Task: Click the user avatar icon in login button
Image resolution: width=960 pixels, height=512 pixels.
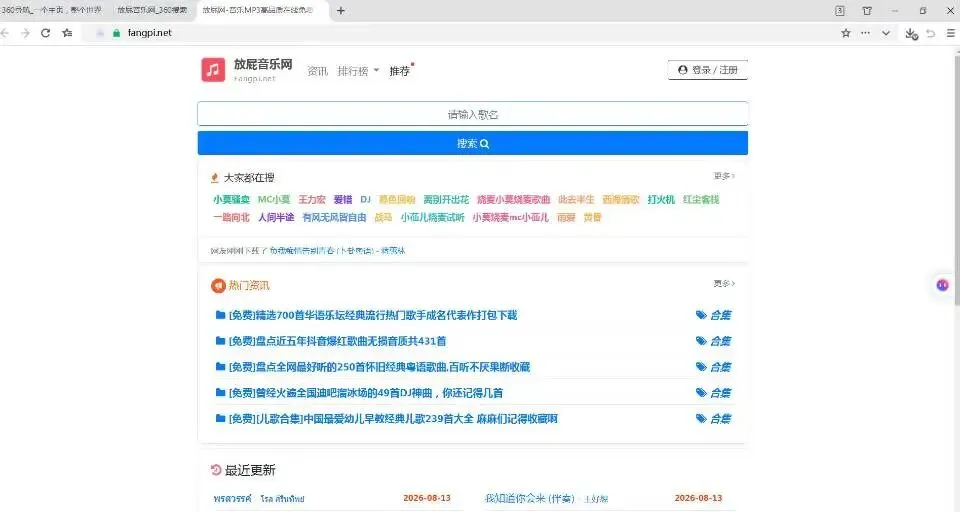Action: (683, 70)
